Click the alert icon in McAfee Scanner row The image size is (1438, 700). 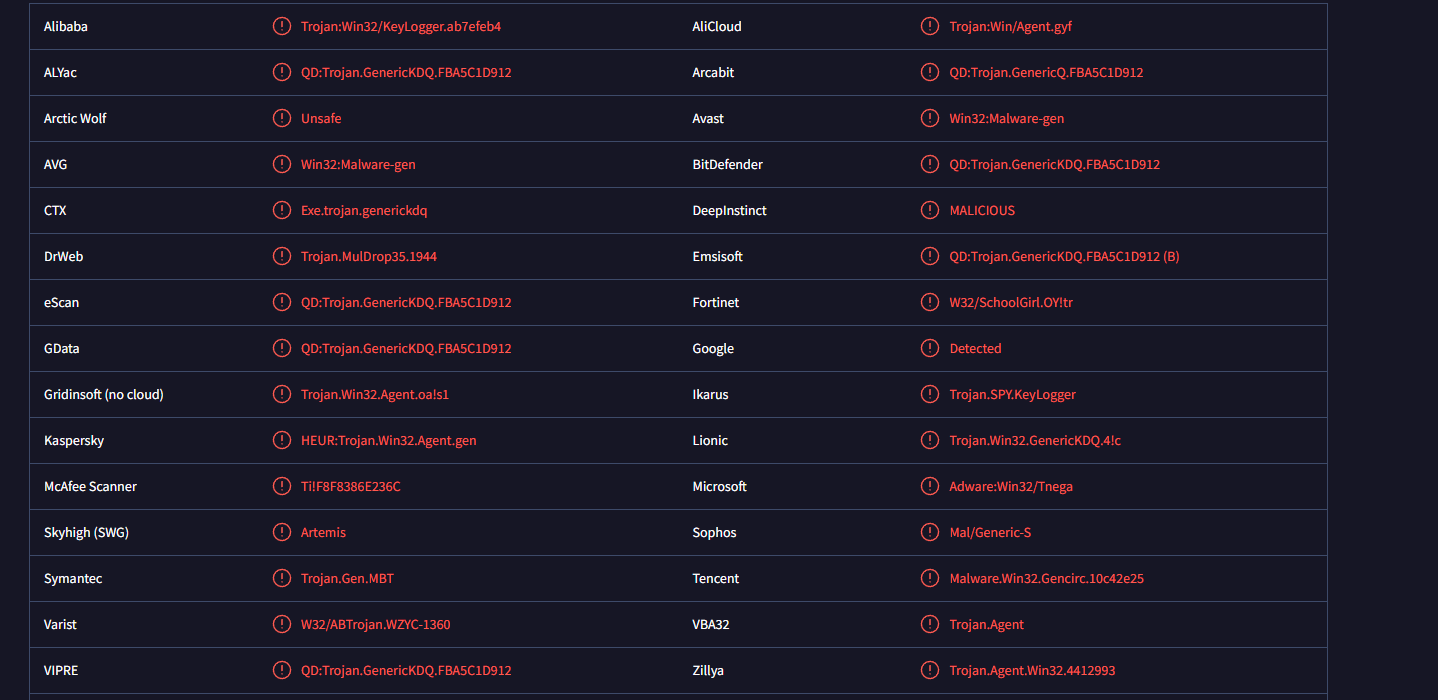(x=282, y=486)
